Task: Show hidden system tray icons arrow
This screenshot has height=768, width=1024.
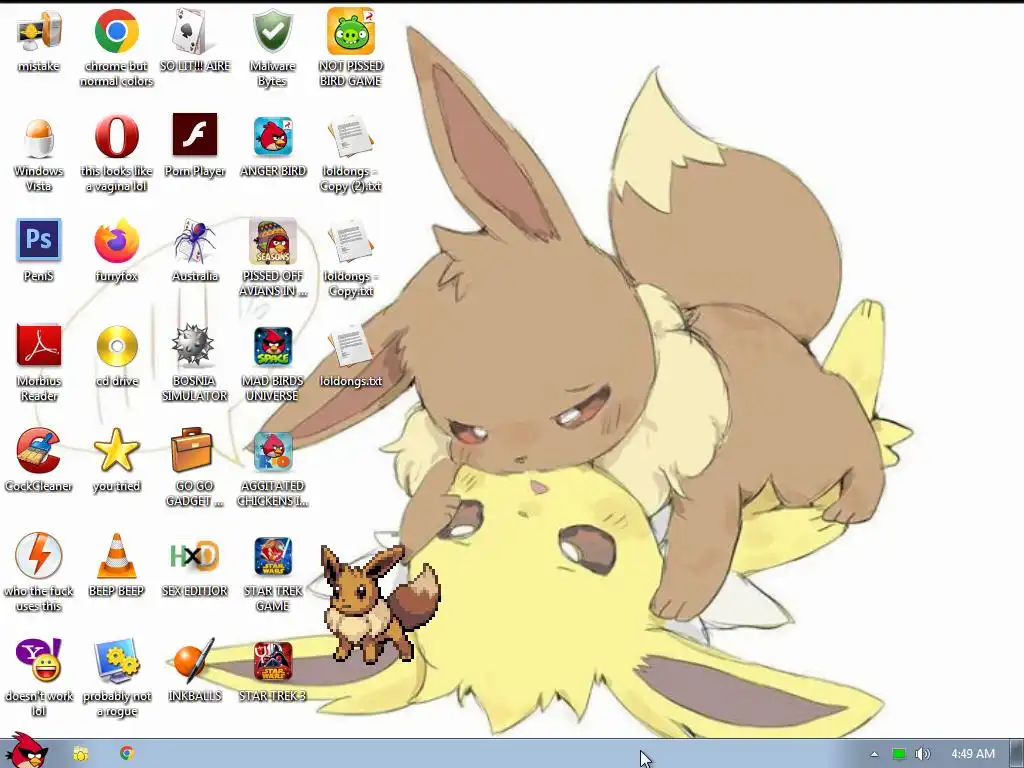Action: coord(874,754)
